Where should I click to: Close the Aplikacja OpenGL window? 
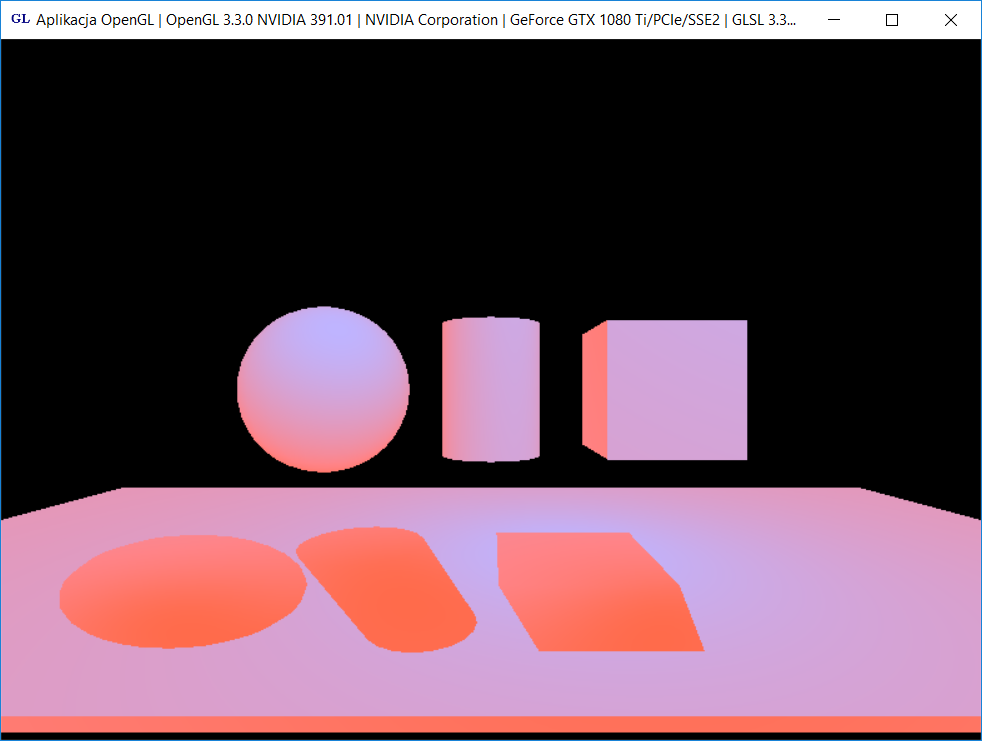click(950, 20)
